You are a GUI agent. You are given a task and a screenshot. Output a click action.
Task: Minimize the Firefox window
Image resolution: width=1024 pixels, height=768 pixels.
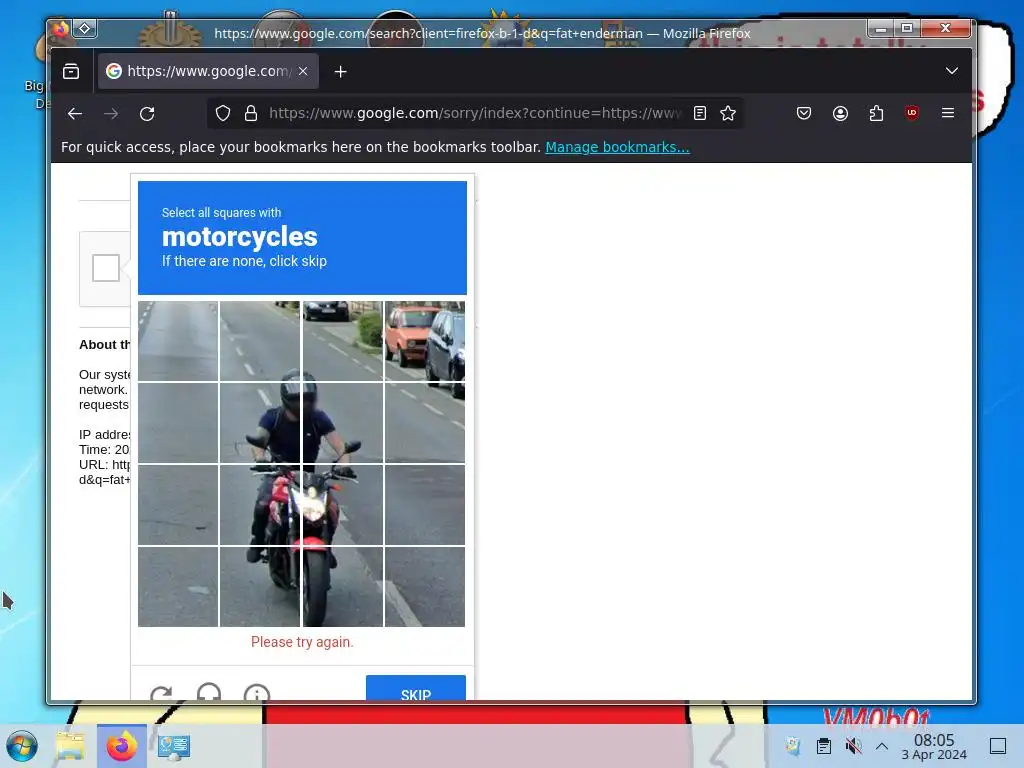(880, 28)
